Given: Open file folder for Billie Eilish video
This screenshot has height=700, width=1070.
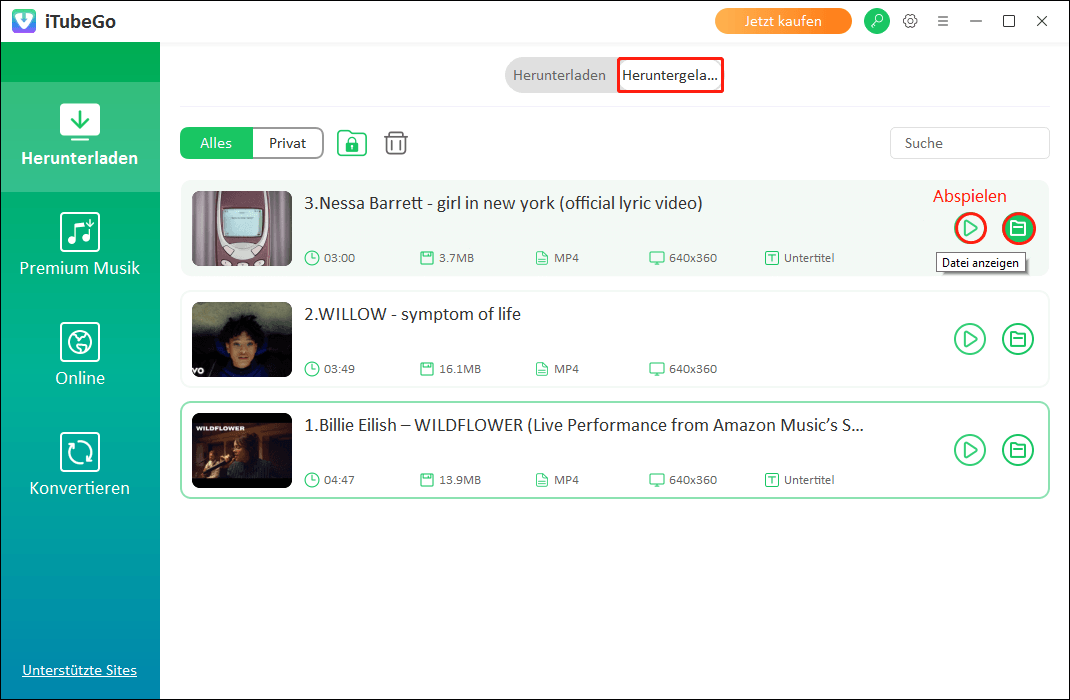Looking at the screenshot, I should 1018,450.
